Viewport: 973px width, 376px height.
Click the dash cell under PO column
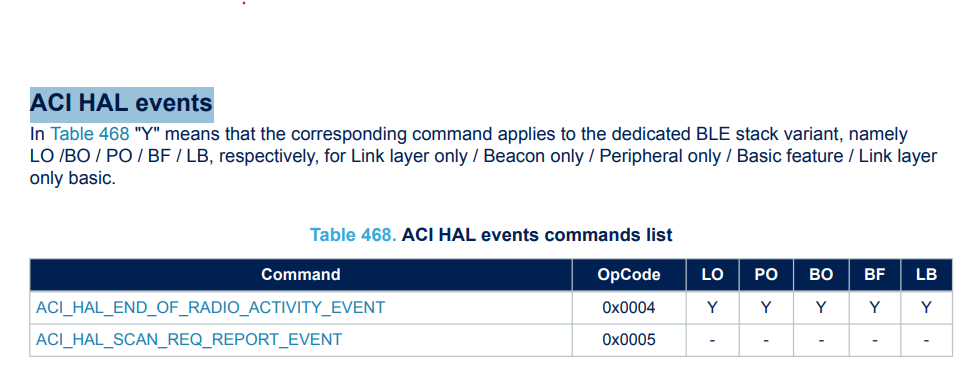click(766, 339)
